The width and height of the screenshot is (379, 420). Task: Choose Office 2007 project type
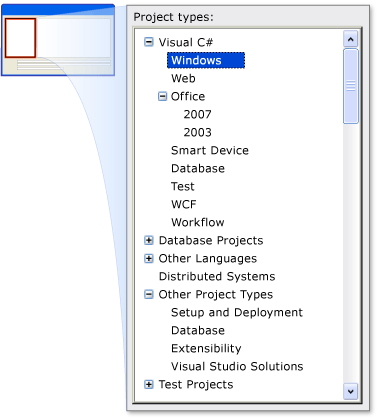197,114
